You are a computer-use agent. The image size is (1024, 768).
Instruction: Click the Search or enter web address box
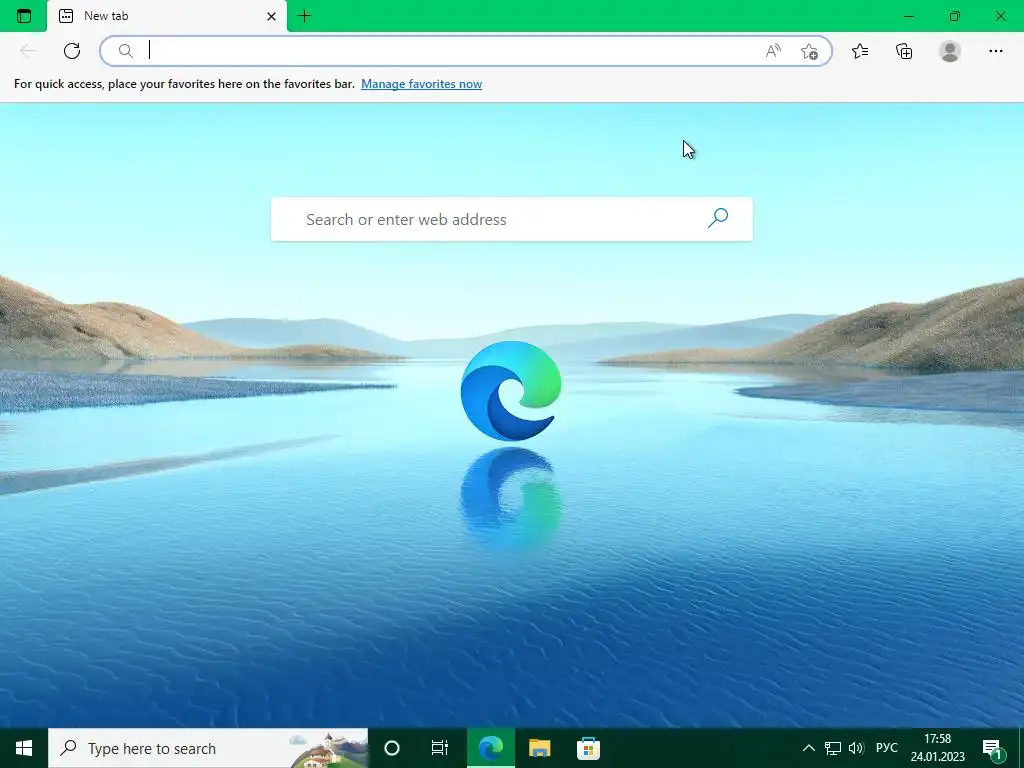[511, 219]
